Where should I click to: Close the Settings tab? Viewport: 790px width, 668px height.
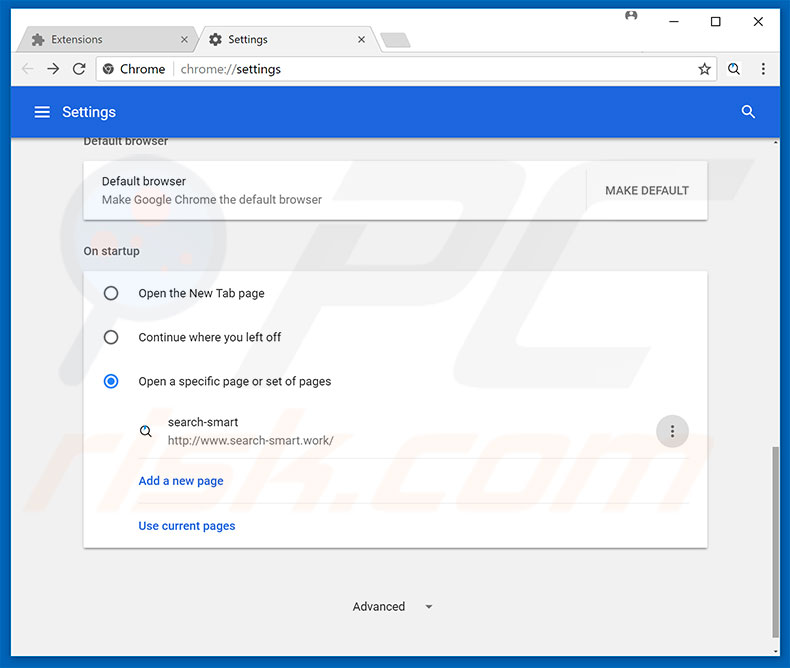click(362, 40)
